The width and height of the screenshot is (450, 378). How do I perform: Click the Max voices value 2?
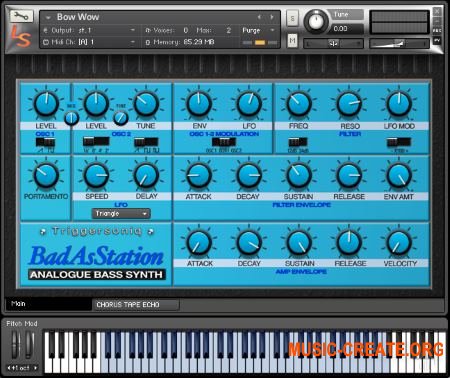[x=228, y=30]
